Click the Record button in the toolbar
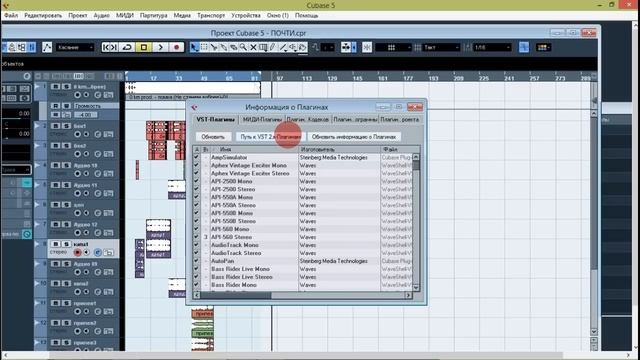The image size is (640, 360). 177,47
